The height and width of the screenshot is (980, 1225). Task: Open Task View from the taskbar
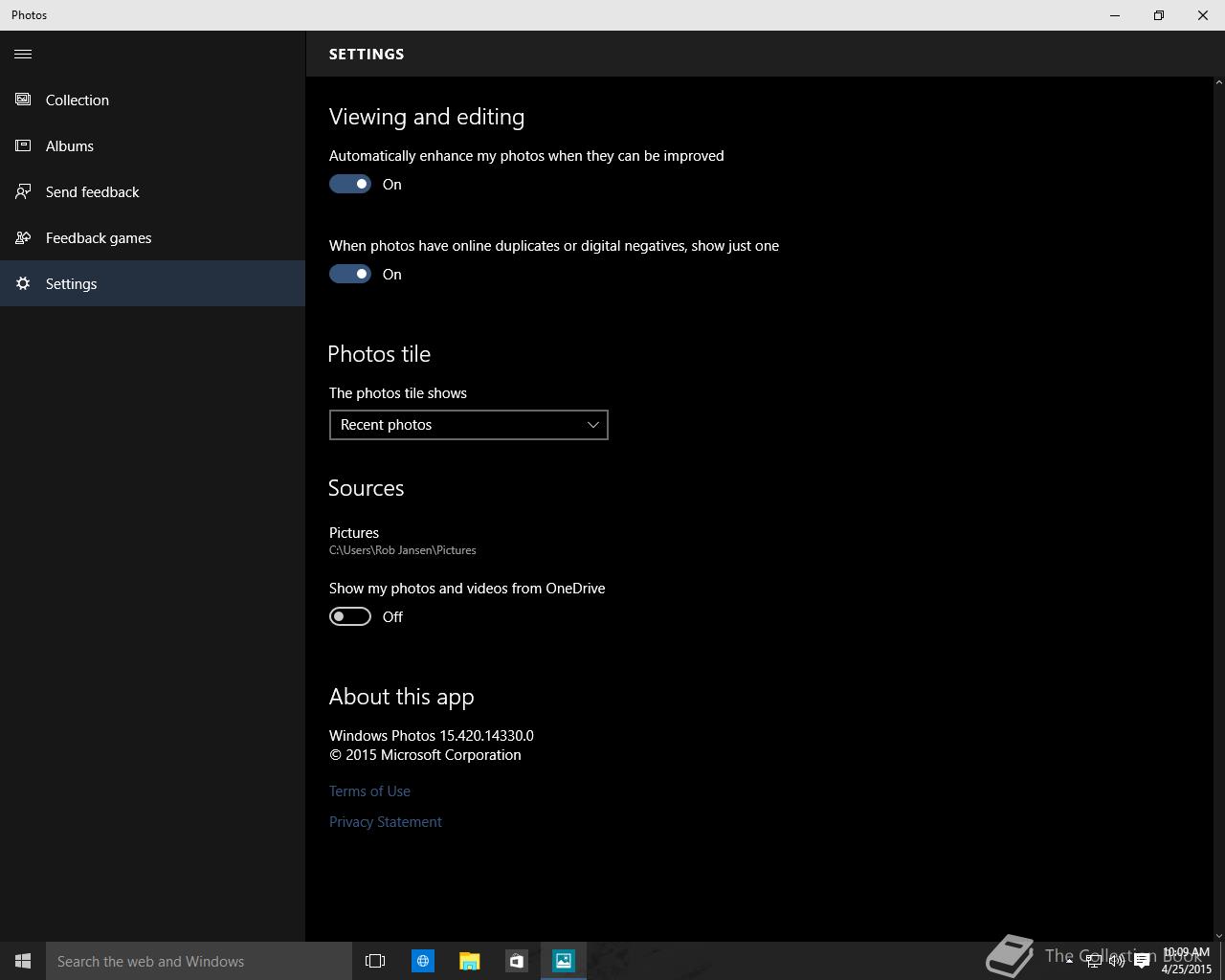(375, 961)
